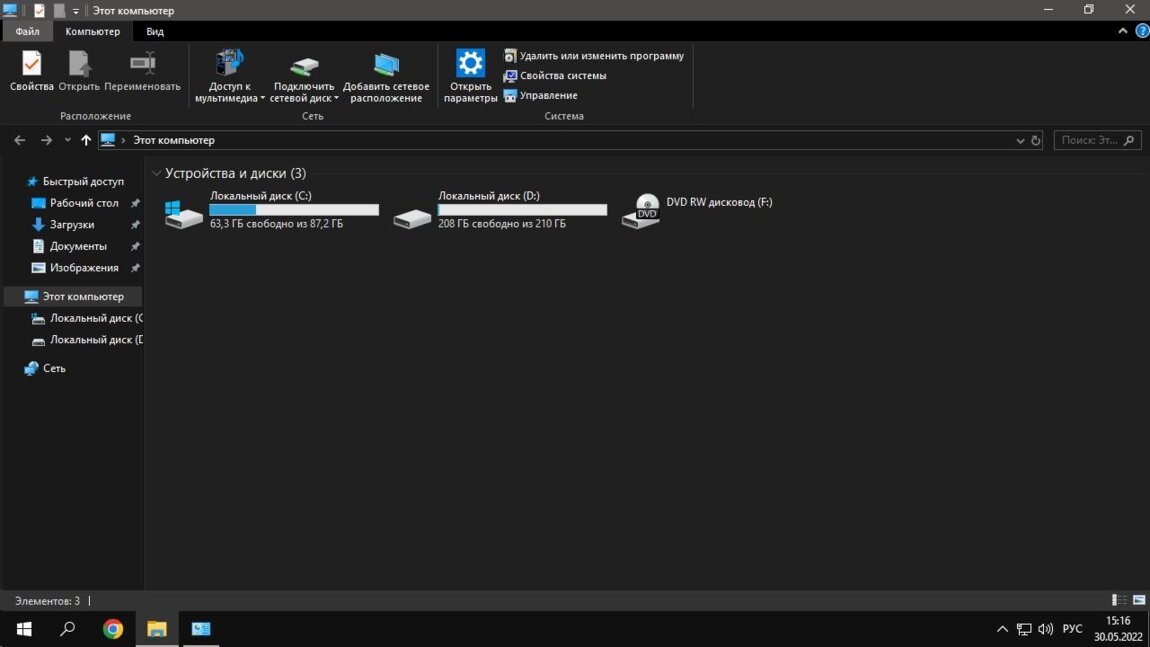Open system settings via Открыть параметры icon
This screenshot has width=1150, height=647.
(x=470, y=75)
